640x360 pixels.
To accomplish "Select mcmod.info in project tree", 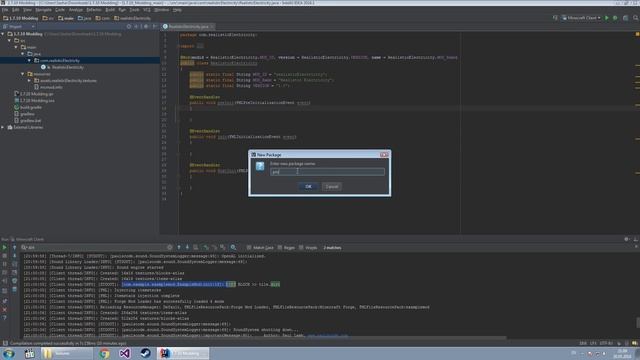I will (x=48, y=87).
